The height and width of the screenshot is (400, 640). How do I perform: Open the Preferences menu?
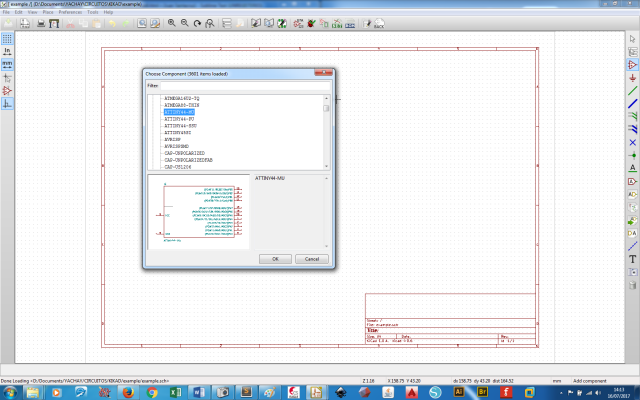(70, 12)
